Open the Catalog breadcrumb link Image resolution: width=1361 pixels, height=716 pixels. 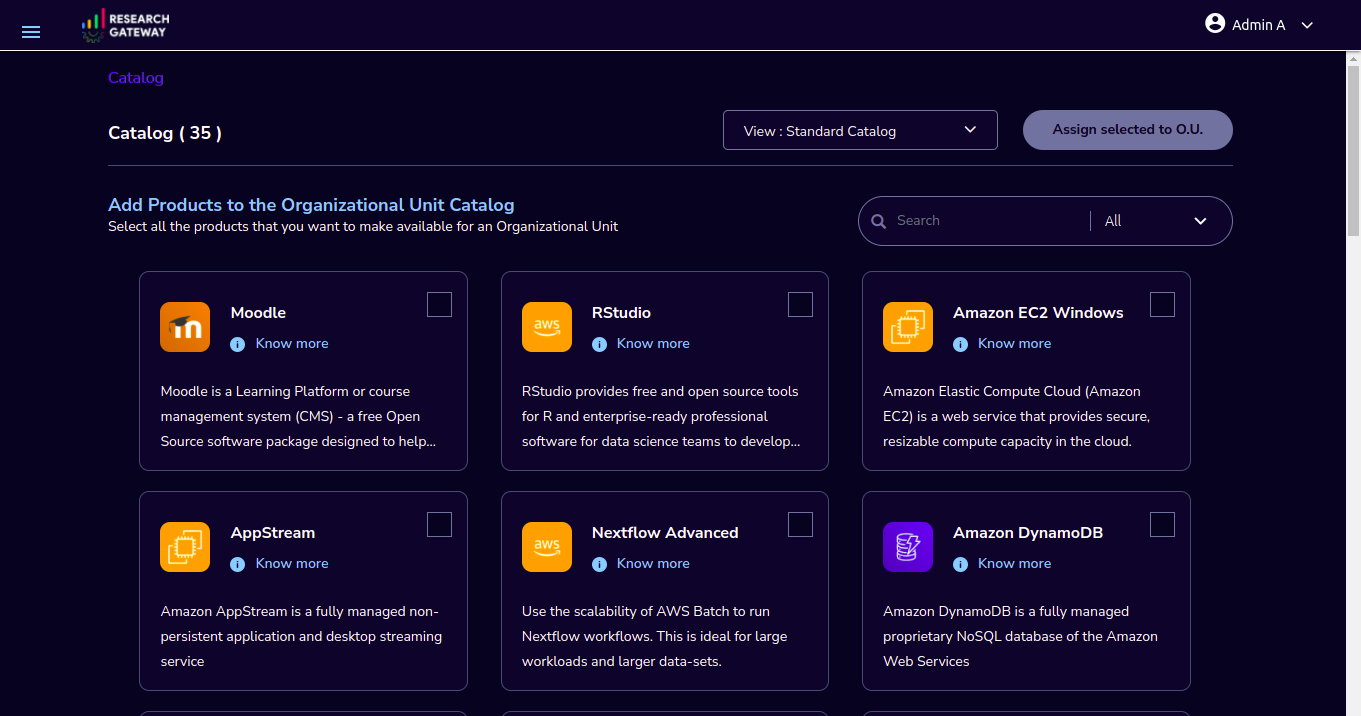(x=136, y=77)
